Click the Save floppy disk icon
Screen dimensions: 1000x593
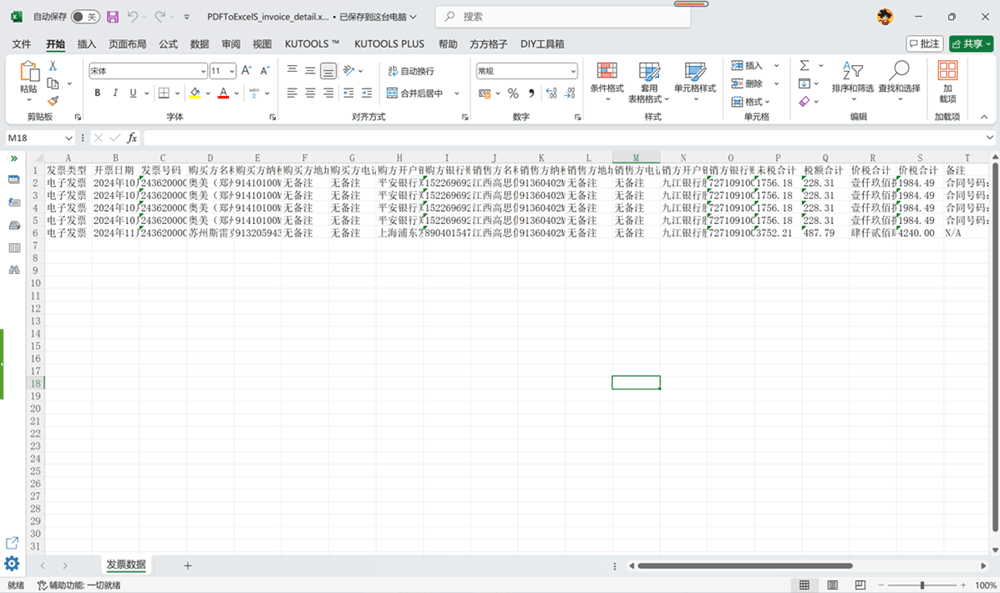point(112,17)
